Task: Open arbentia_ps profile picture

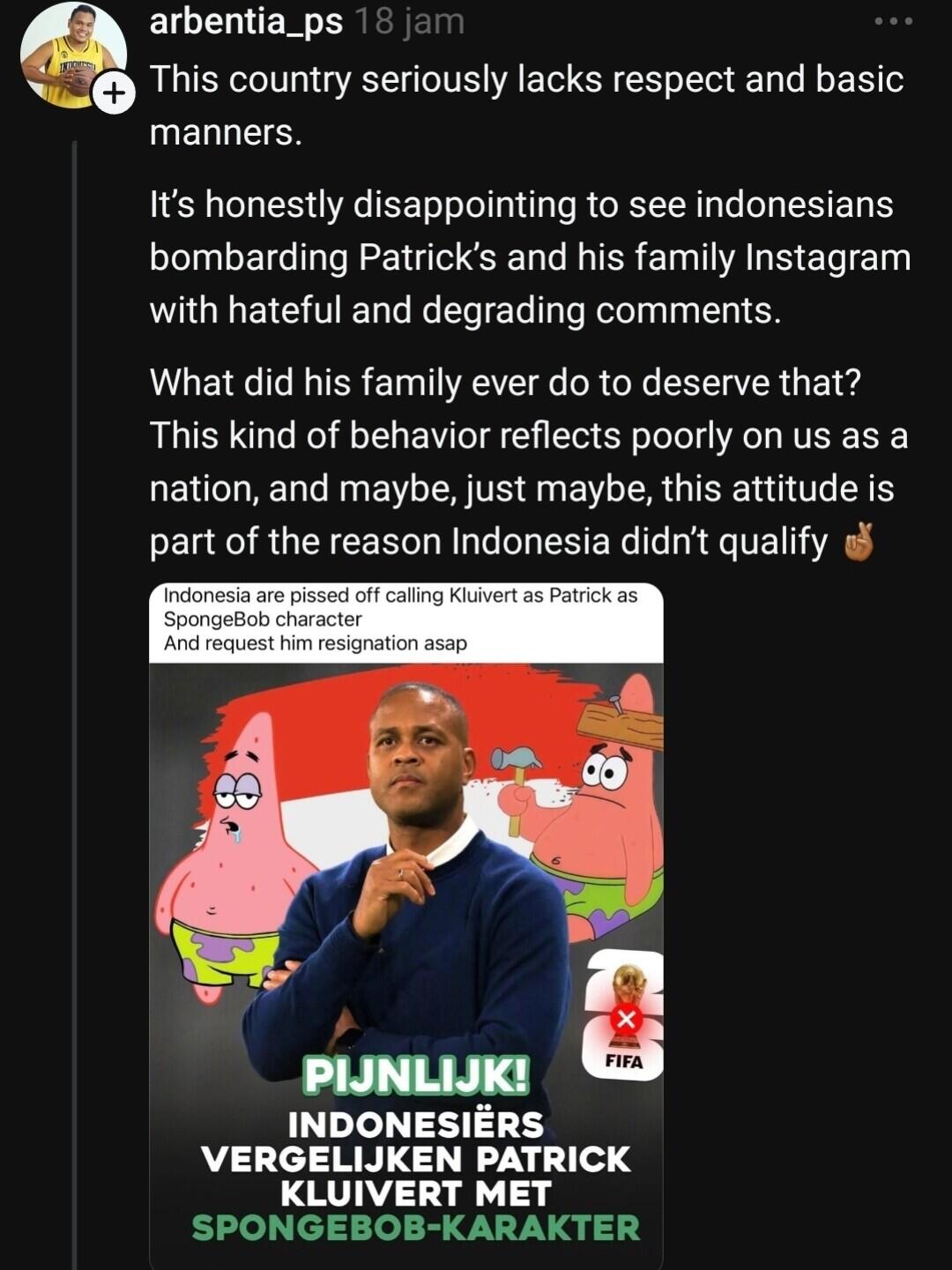Action: coord(73,56)
